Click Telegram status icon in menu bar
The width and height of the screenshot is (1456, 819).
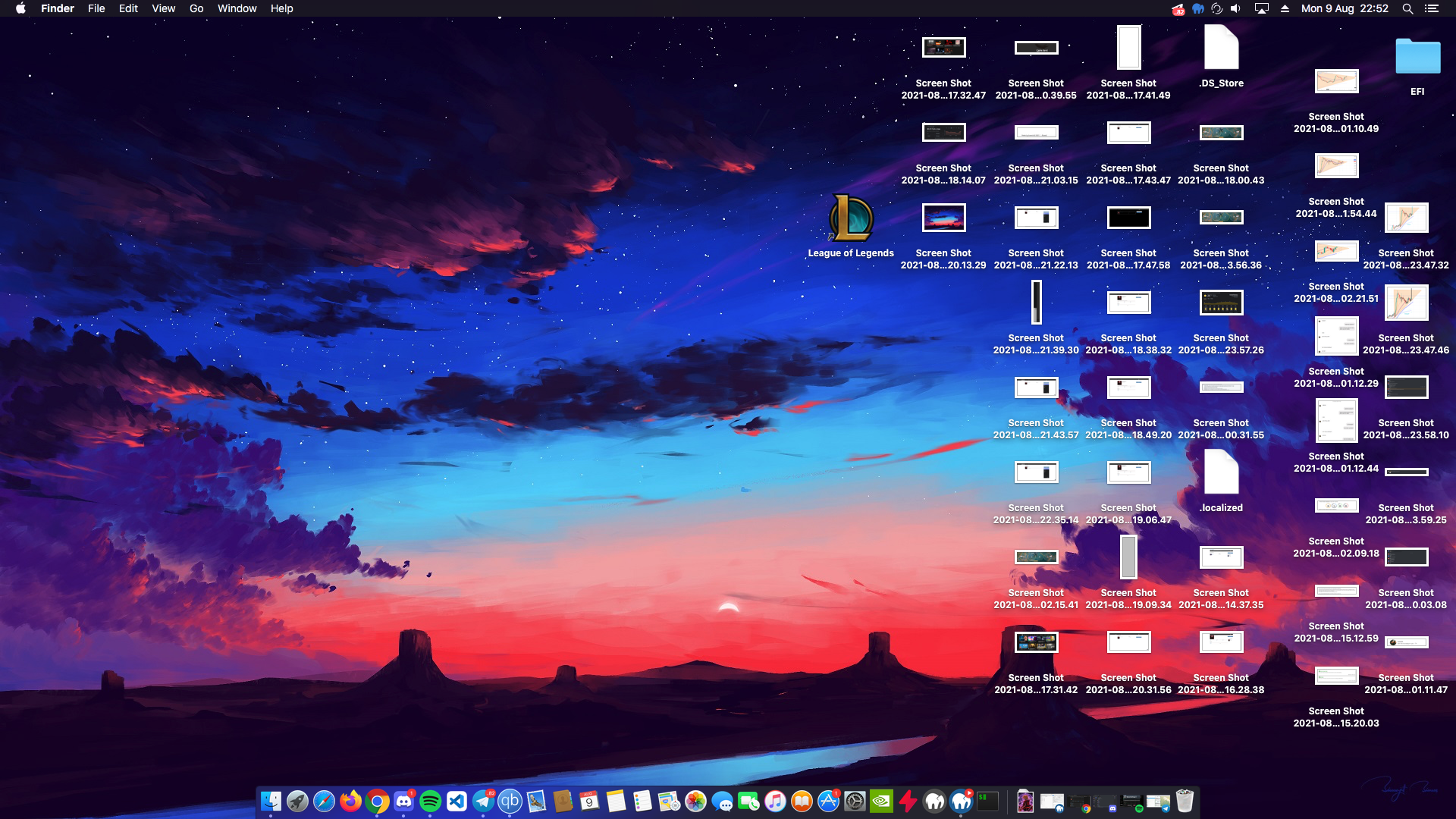pos(1178,8)
